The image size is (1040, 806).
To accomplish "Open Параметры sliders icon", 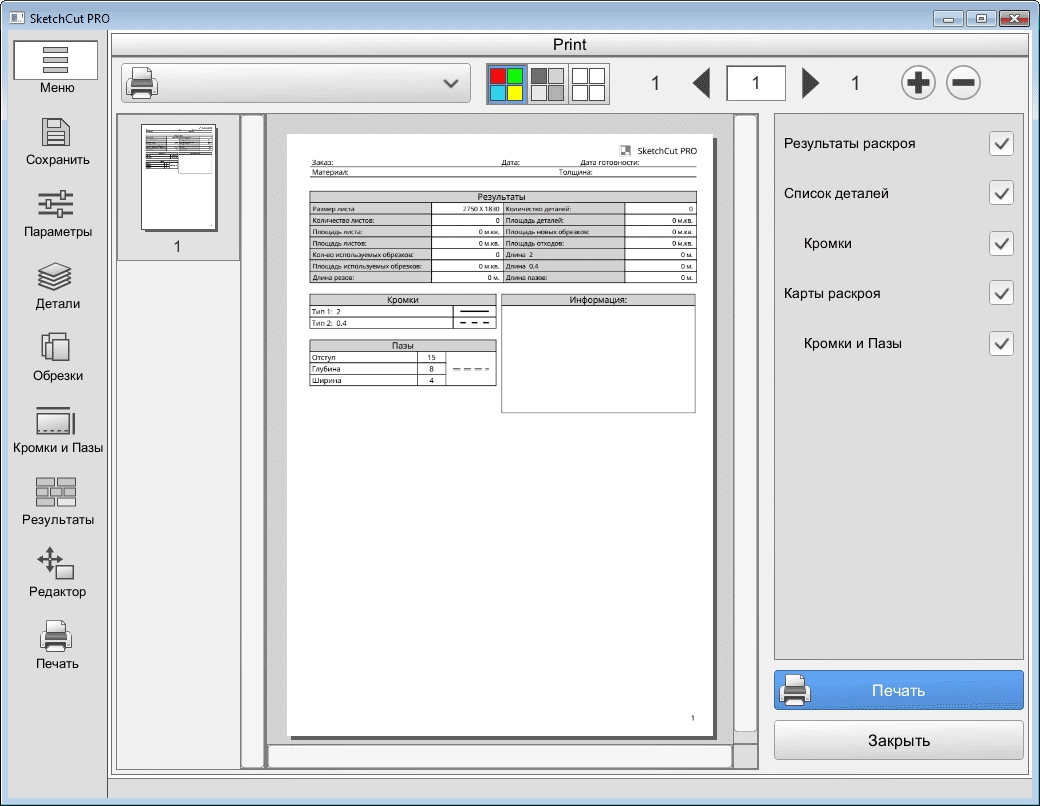I will pyautogui.click(x=56, y=204).
